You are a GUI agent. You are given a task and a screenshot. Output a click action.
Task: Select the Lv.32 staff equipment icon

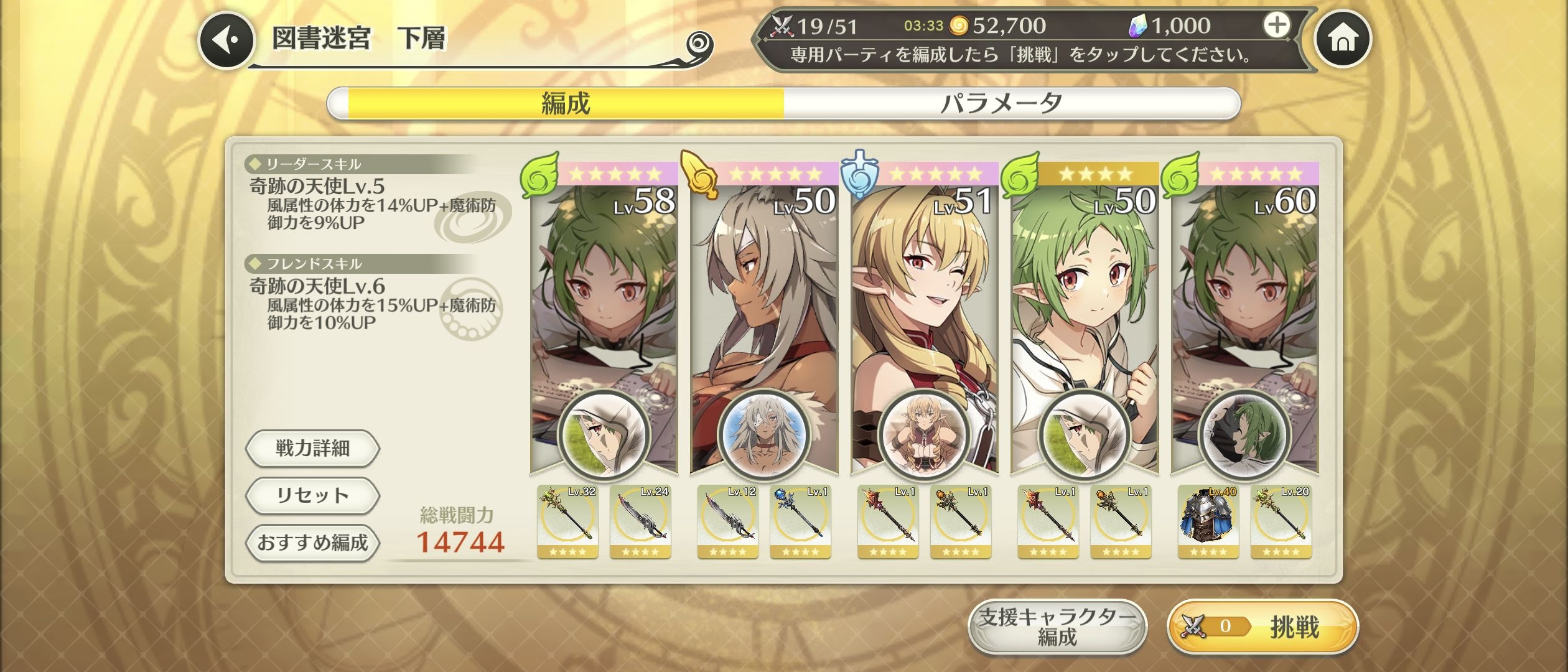click(567, 521)
